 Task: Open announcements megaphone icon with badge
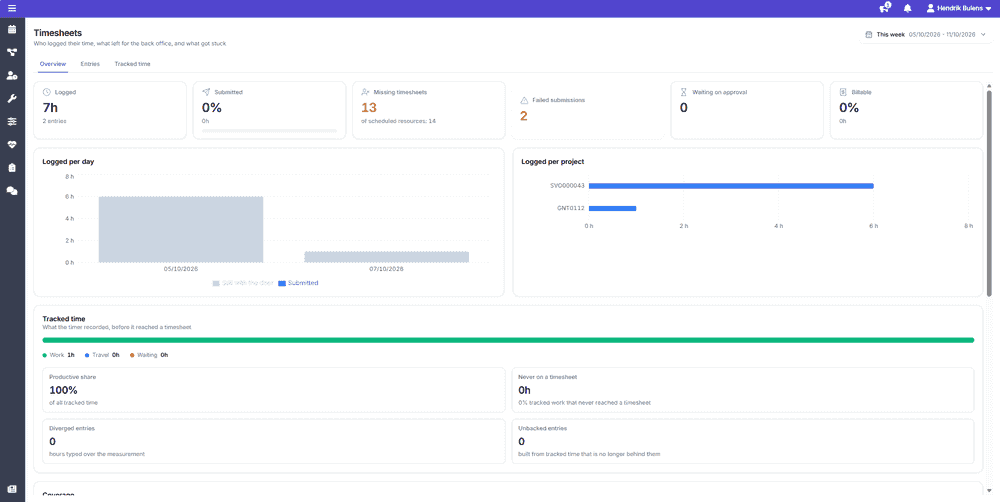coord(885,8)
